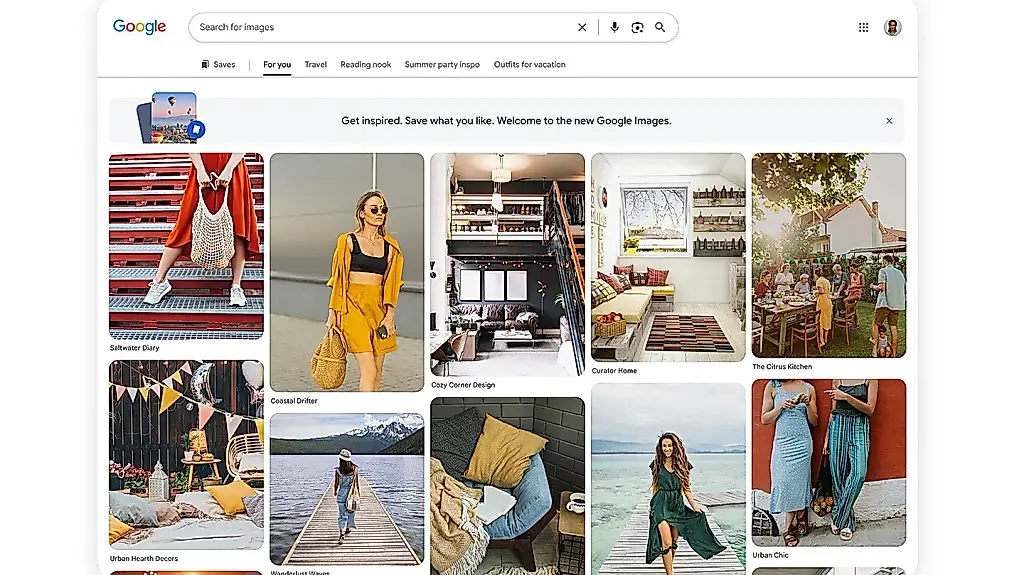Image resolution: width=1024 pixels, height=575 pixels.
Task: Open the Wanderlust Waves lake pier image
Action: coord(347,489)
